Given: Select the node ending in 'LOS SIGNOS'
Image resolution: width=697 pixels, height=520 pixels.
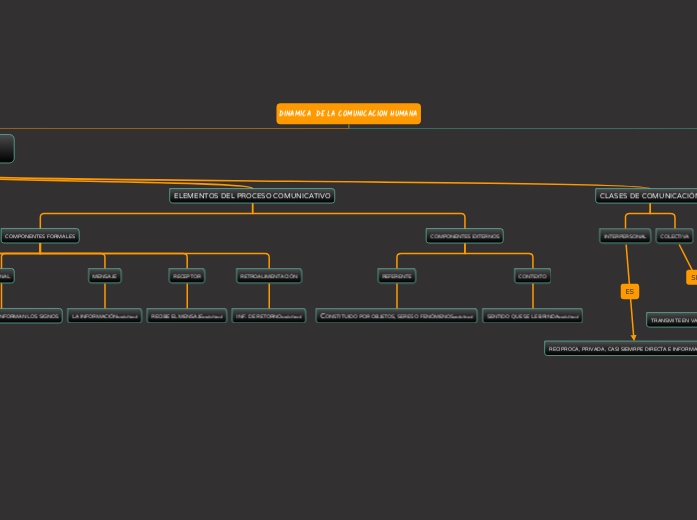Looking at the screenshot, I should (x=30, y=316).
